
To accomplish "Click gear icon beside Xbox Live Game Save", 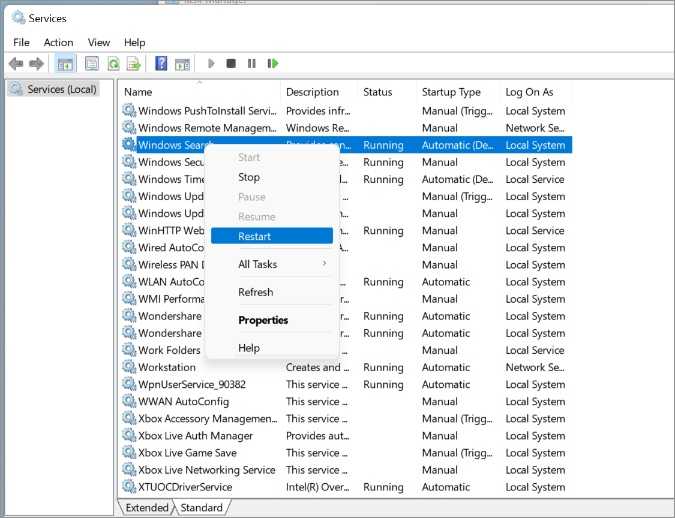I will 129,453.
